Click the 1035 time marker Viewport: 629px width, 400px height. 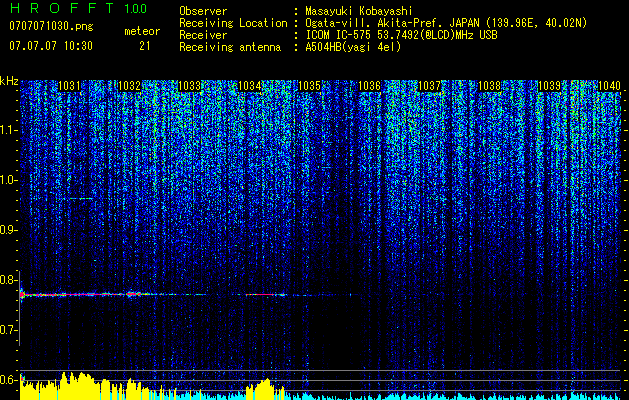(x=310, y=86)
